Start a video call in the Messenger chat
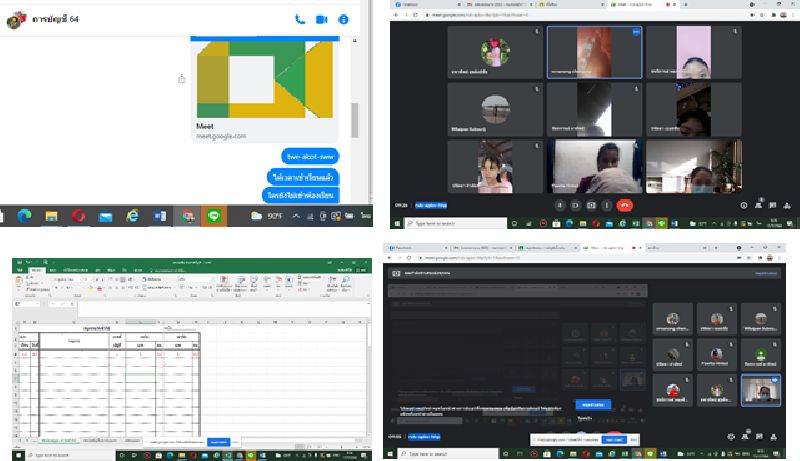The height and width of the screenshot is (461, 800). [x=322, y=19]
